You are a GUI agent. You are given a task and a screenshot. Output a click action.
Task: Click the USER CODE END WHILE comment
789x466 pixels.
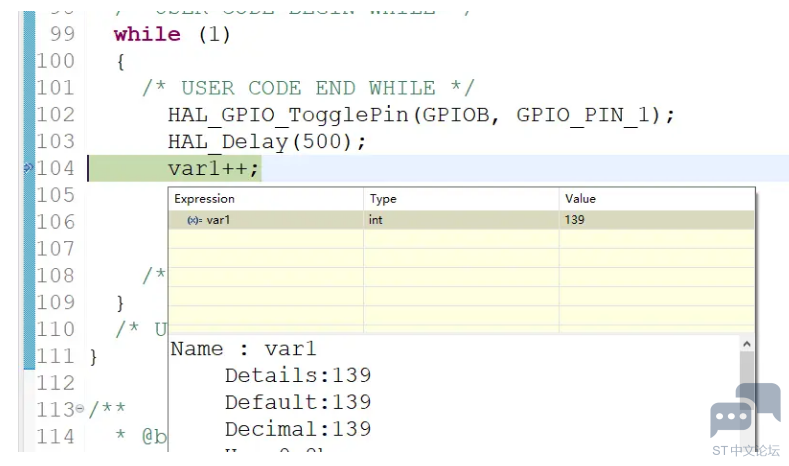[x=308, y=88]
